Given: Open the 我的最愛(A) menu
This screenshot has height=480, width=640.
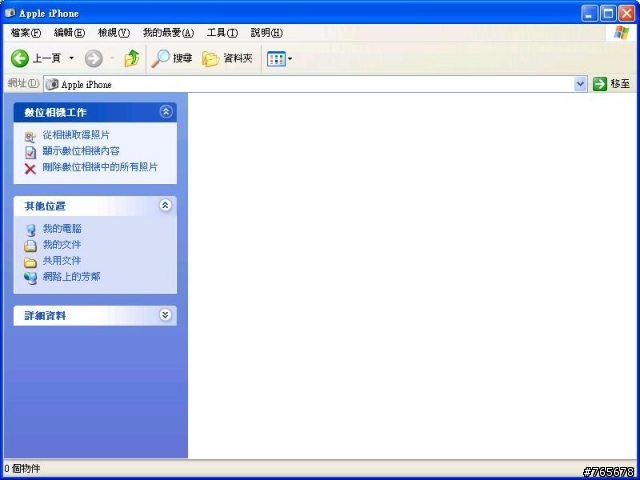Looking at the screenshot, I should pos(168,33).
